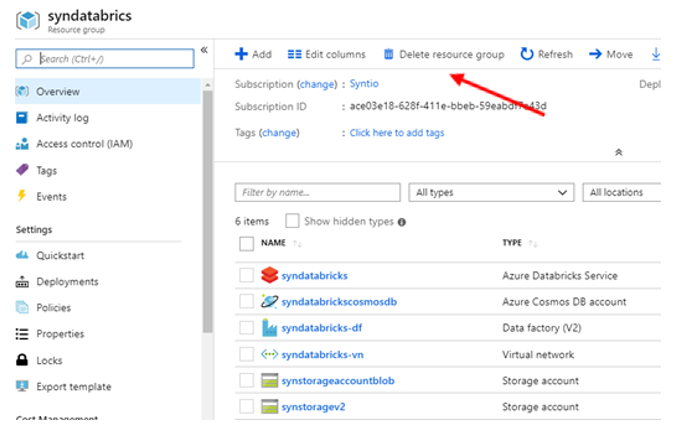Focus the Search (Ctrl+/) field
The image size is (682, 434).
[105, 59]
